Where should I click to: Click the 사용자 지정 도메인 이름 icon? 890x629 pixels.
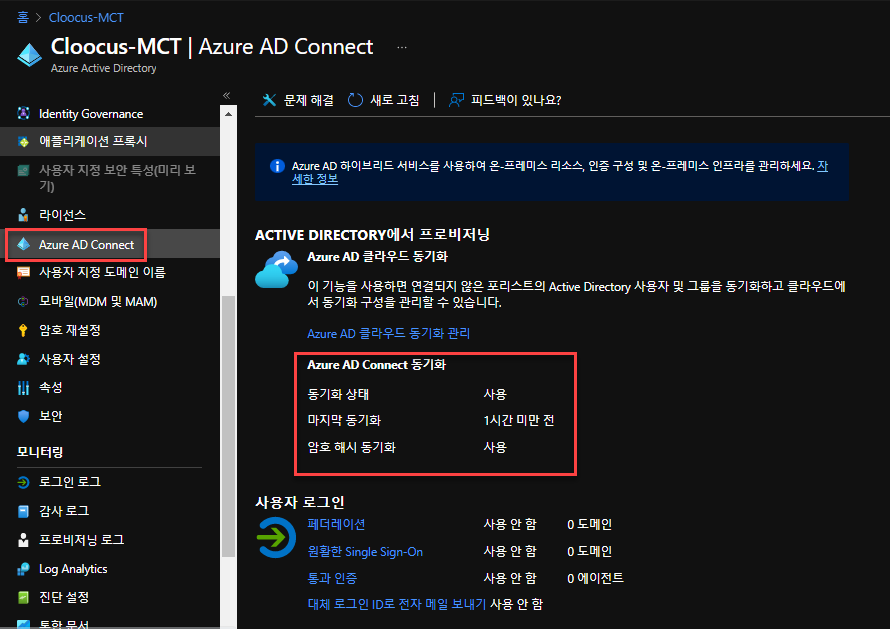point(23,272)
